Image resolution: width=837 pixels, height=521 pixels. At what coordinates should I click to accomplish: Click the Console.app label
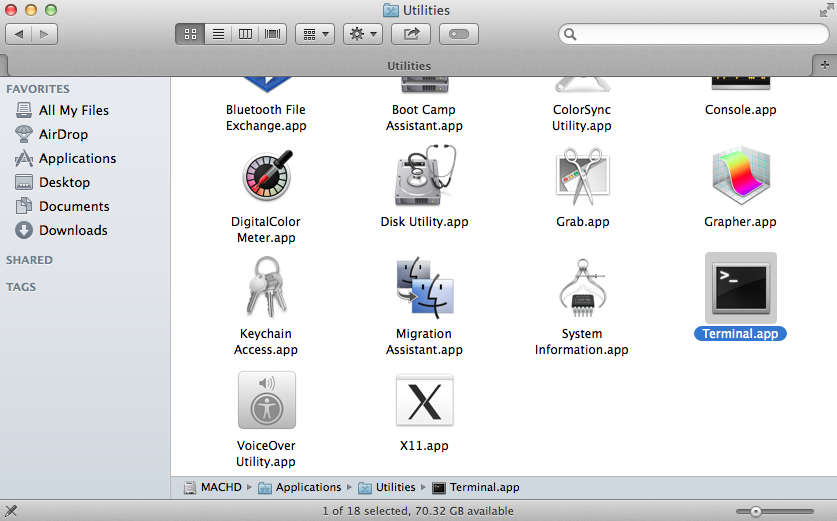pyautogui.click(x=740, y=109)
